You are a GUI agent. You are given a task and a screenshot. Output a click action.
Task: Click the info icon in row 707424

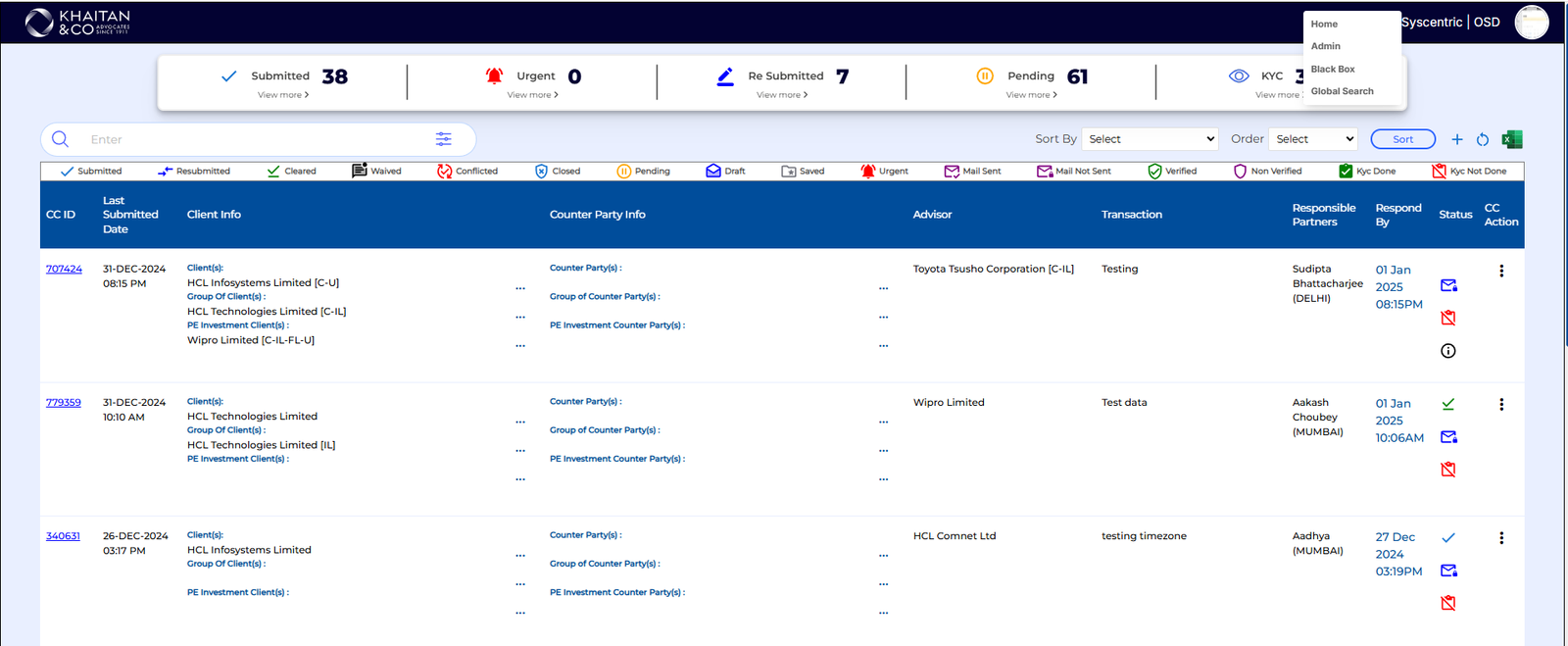coord(1448,351)
